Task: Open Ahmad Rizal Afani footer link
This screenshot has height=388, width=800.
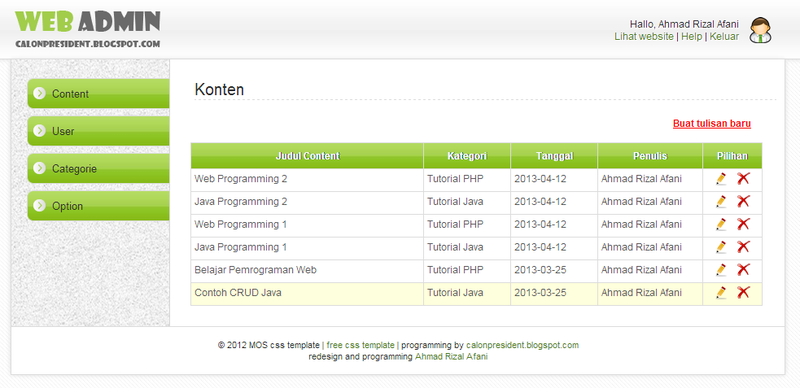Action: tap(451, 357)
